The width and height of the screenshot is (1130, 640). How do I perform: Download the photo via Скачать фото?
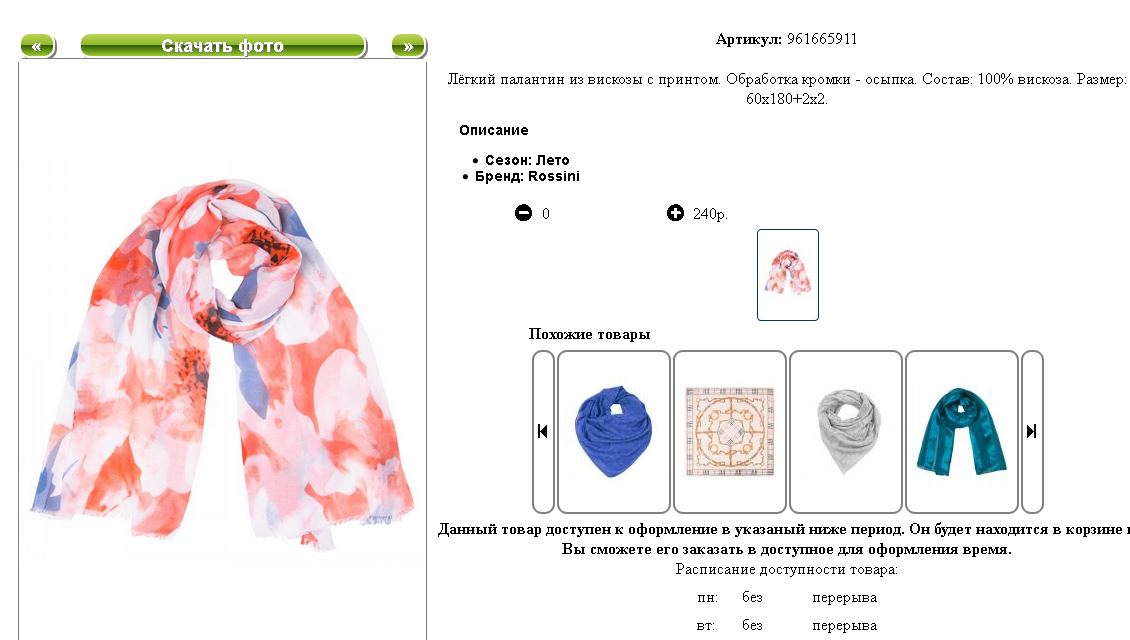223,46
